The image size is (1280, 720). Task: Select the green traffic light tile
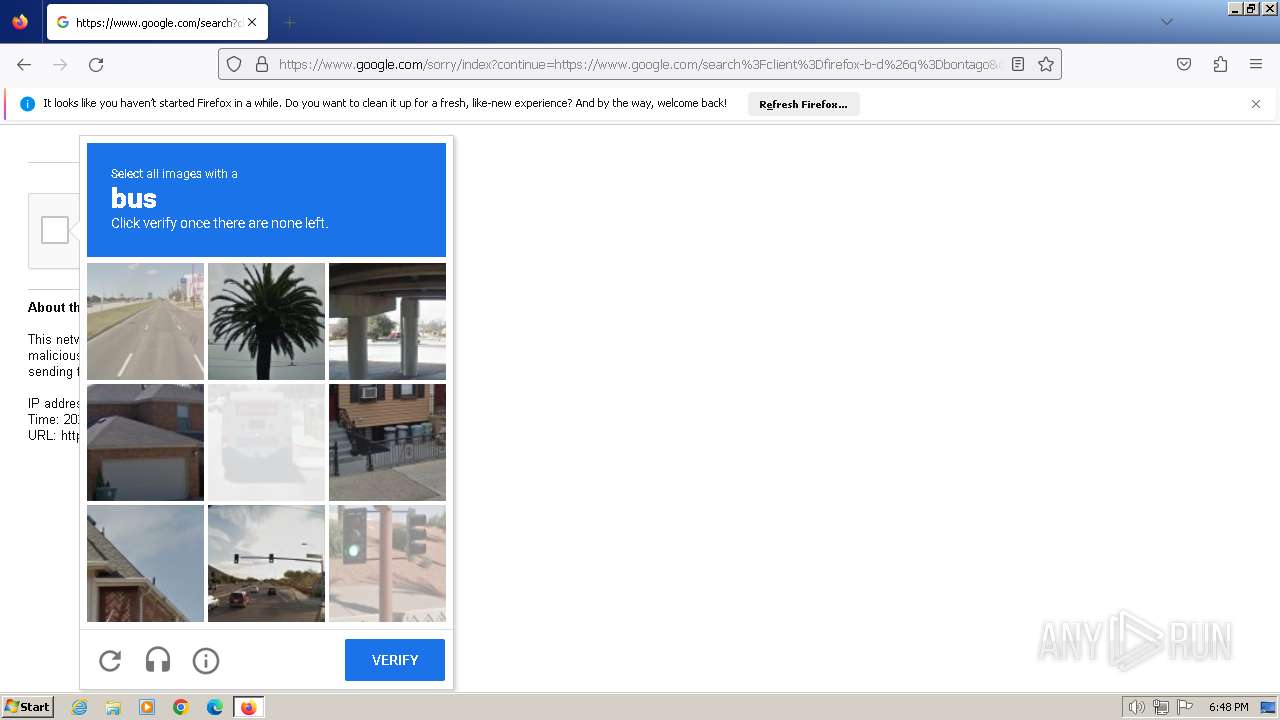tap(387, 563)
